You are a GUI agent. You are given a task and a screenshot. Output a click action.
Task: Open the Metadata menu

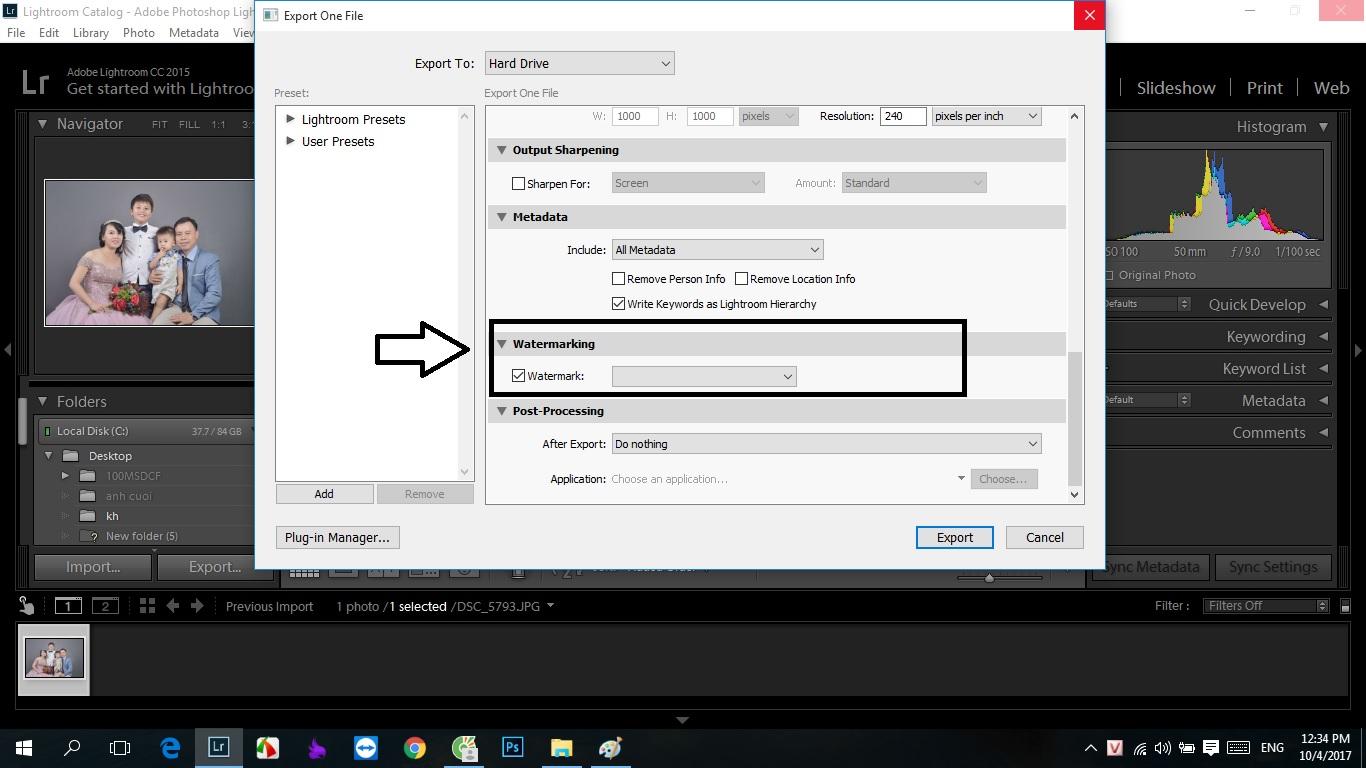(193, 32)
